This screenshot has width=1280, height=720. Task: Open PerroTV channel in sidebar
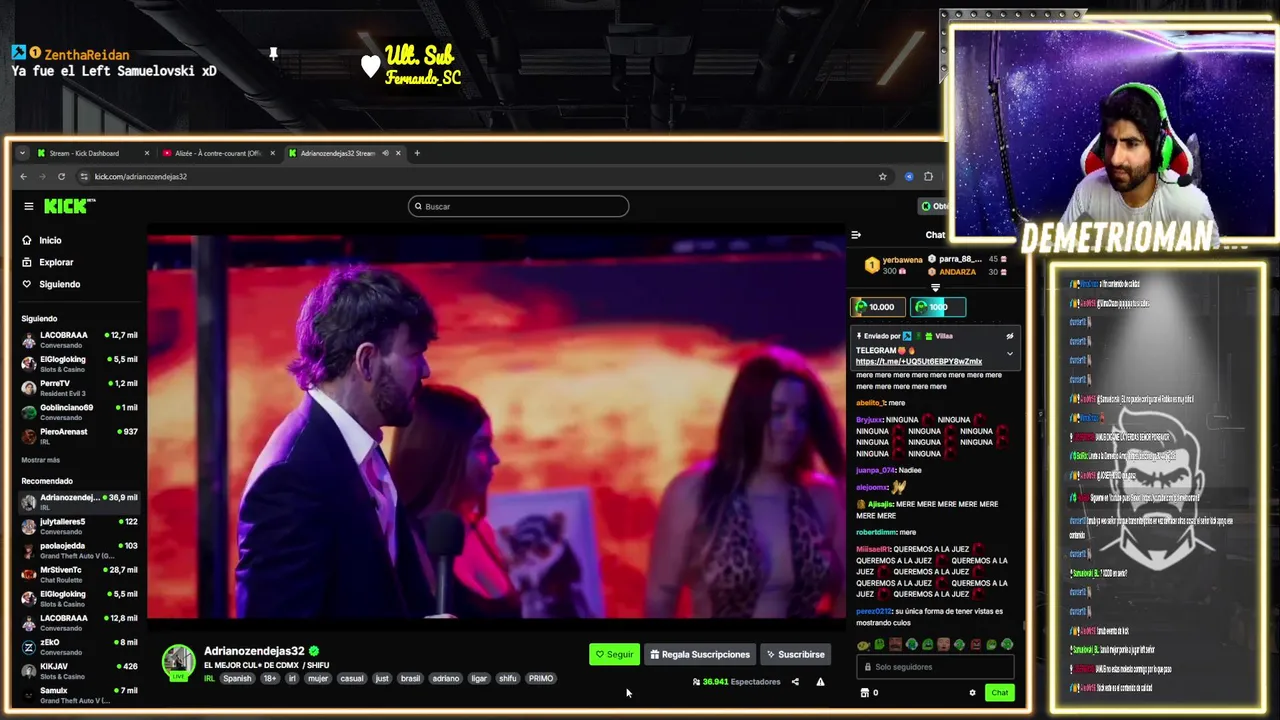pyautogui.click(x=80, y=387)
